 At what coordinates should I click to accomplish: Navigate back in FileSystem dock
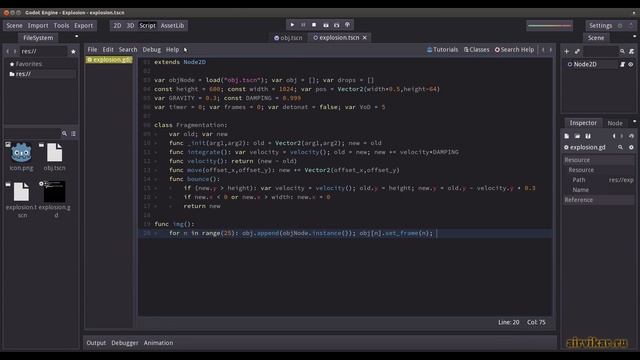point(7,51)
